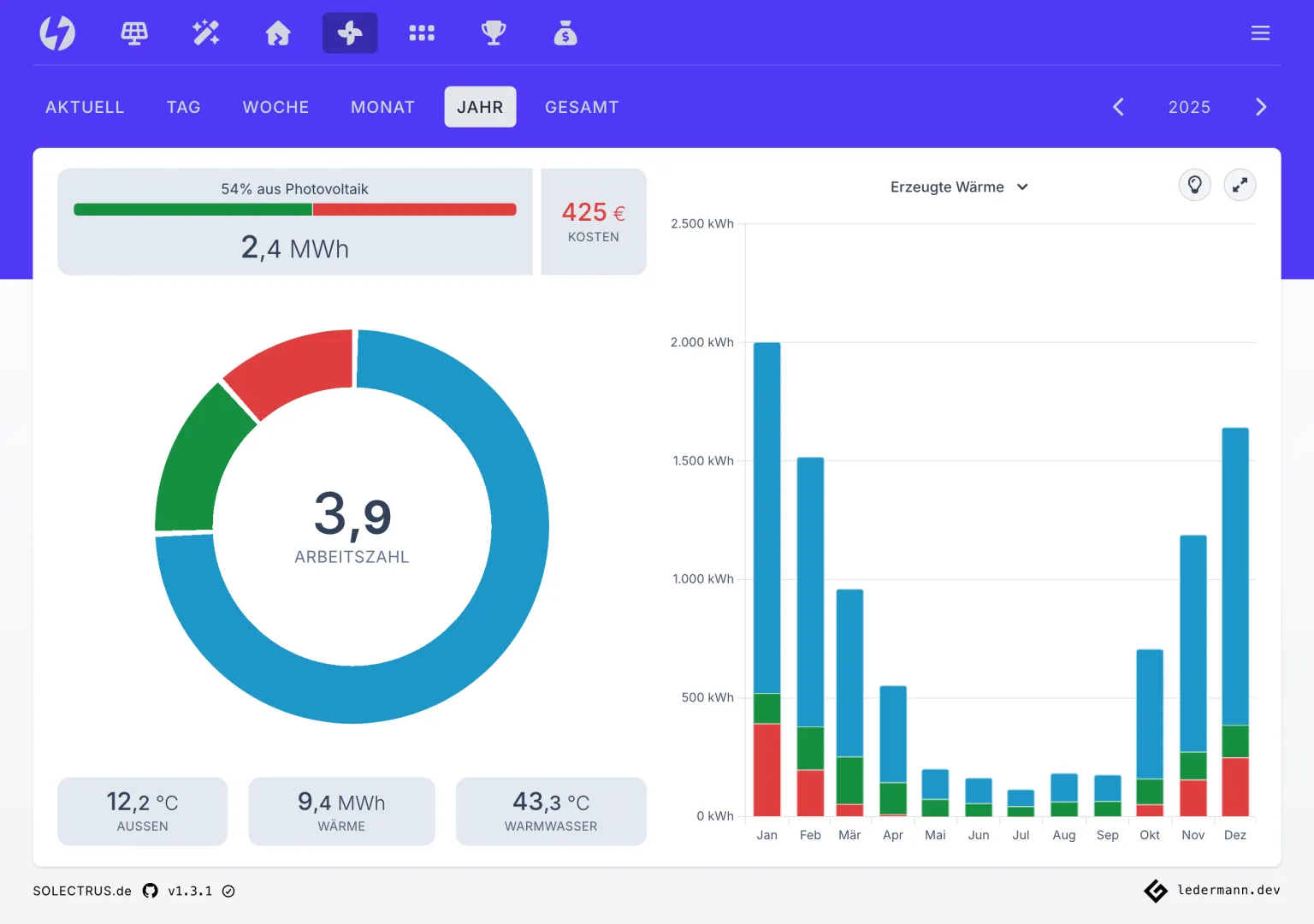This screenshot has height=924, width=1314.
Task: Open the v1.3.1 version link
Action: point(190,891)
